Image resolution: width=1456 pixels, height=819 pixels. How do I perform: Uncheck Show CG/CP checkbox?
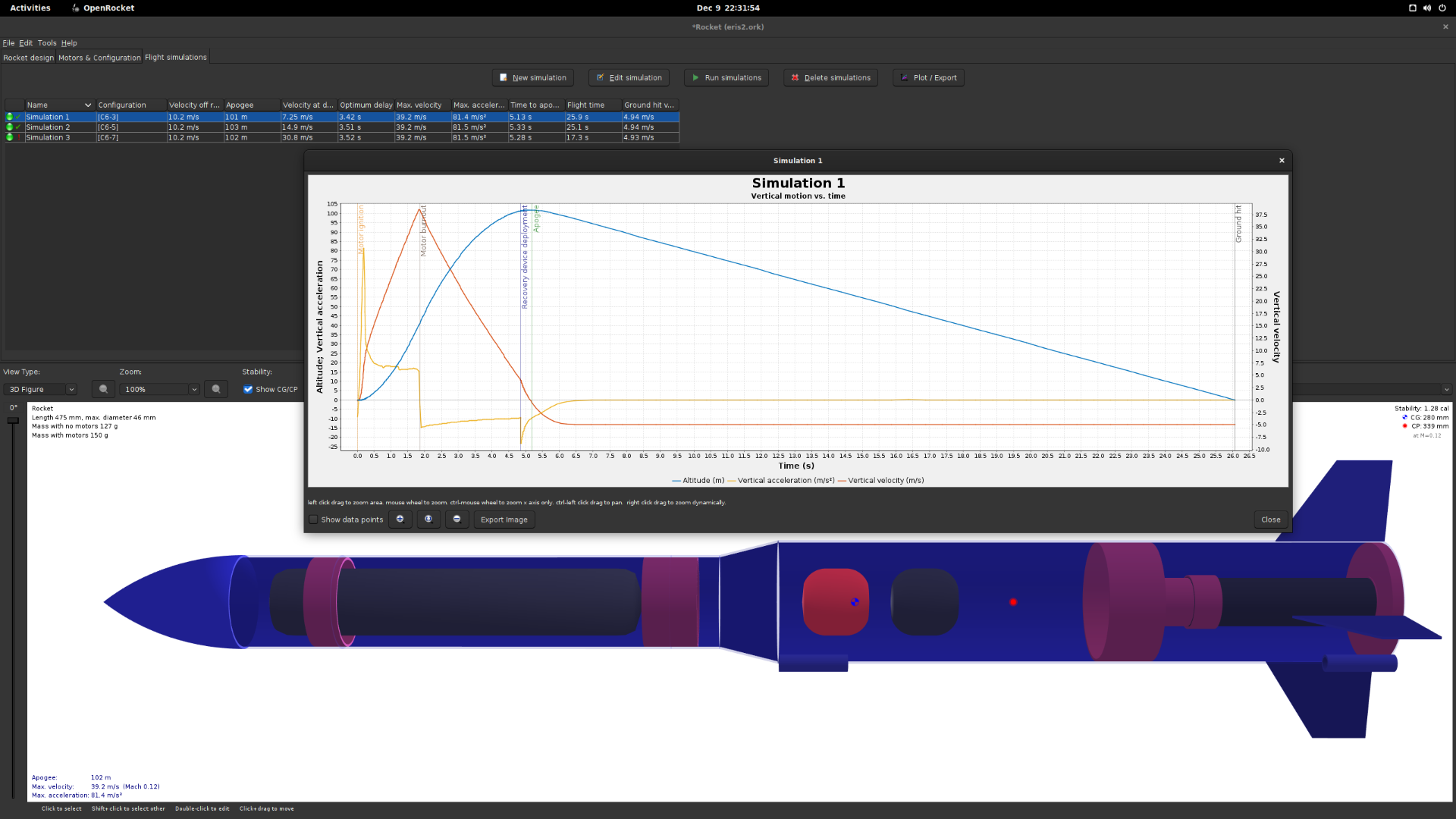coord(248,389)
